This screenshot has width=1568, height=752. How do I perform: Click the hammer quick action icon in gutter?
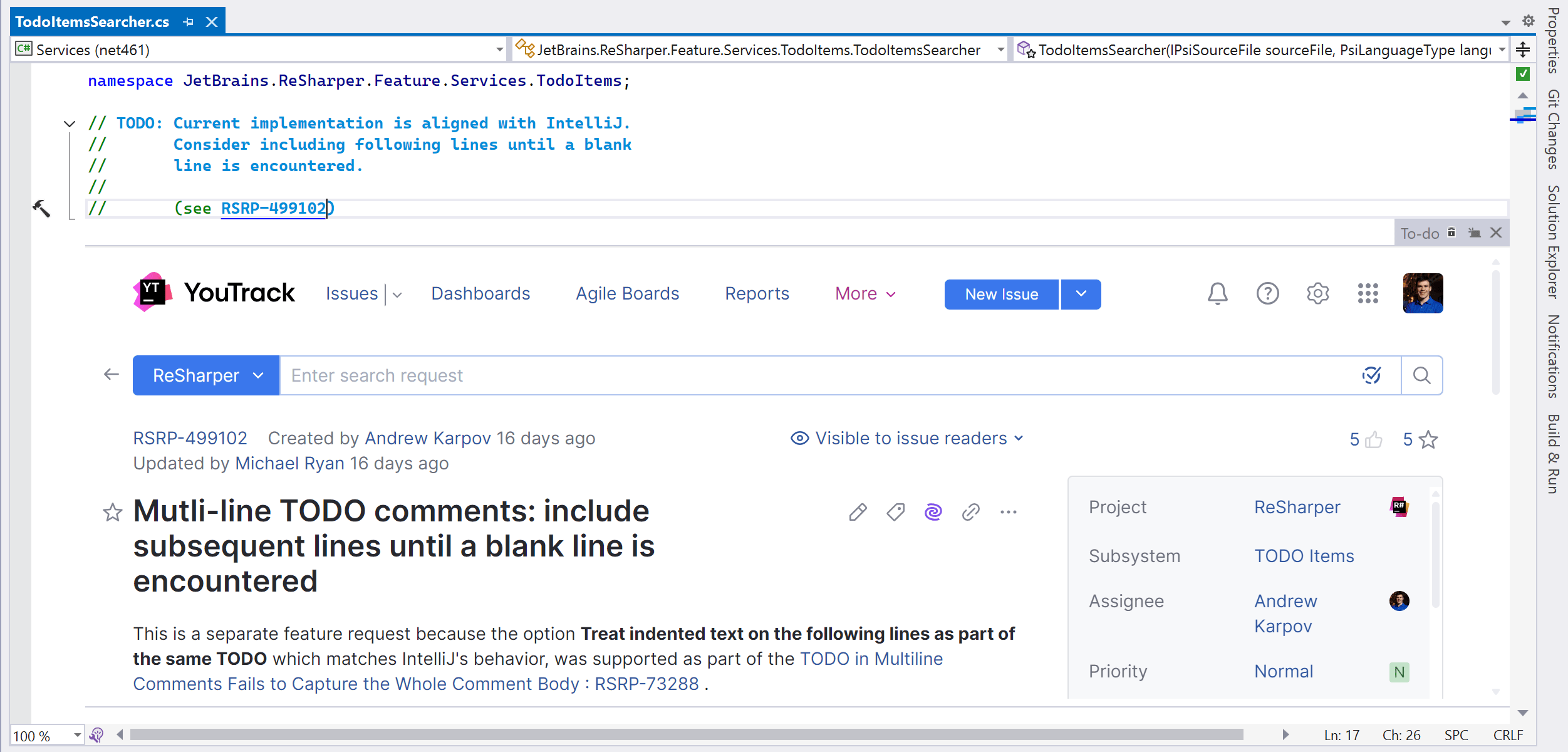pyautogui.click(x=41, y=208)
